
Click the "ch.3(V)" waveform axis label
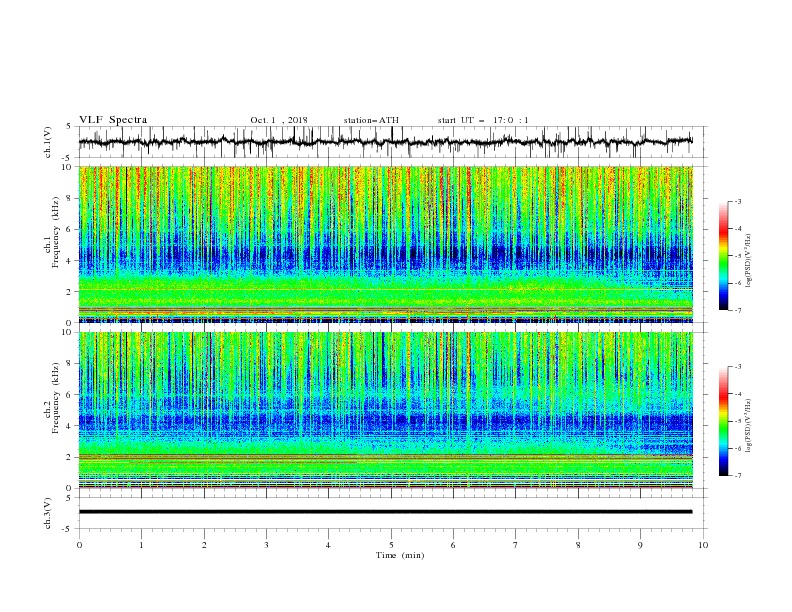point(48,513)
